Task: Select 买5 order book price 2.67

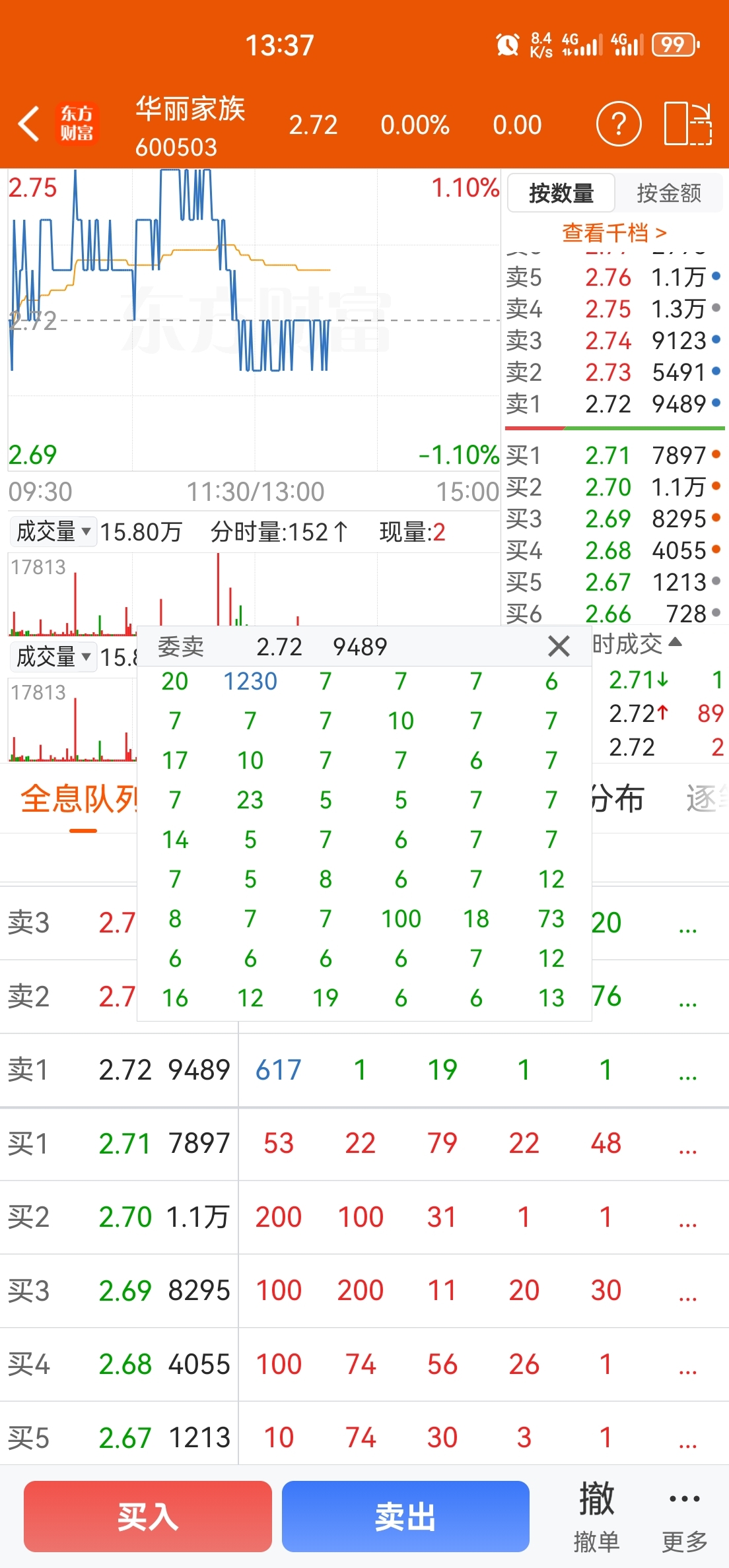Action: tap(608, 582)
